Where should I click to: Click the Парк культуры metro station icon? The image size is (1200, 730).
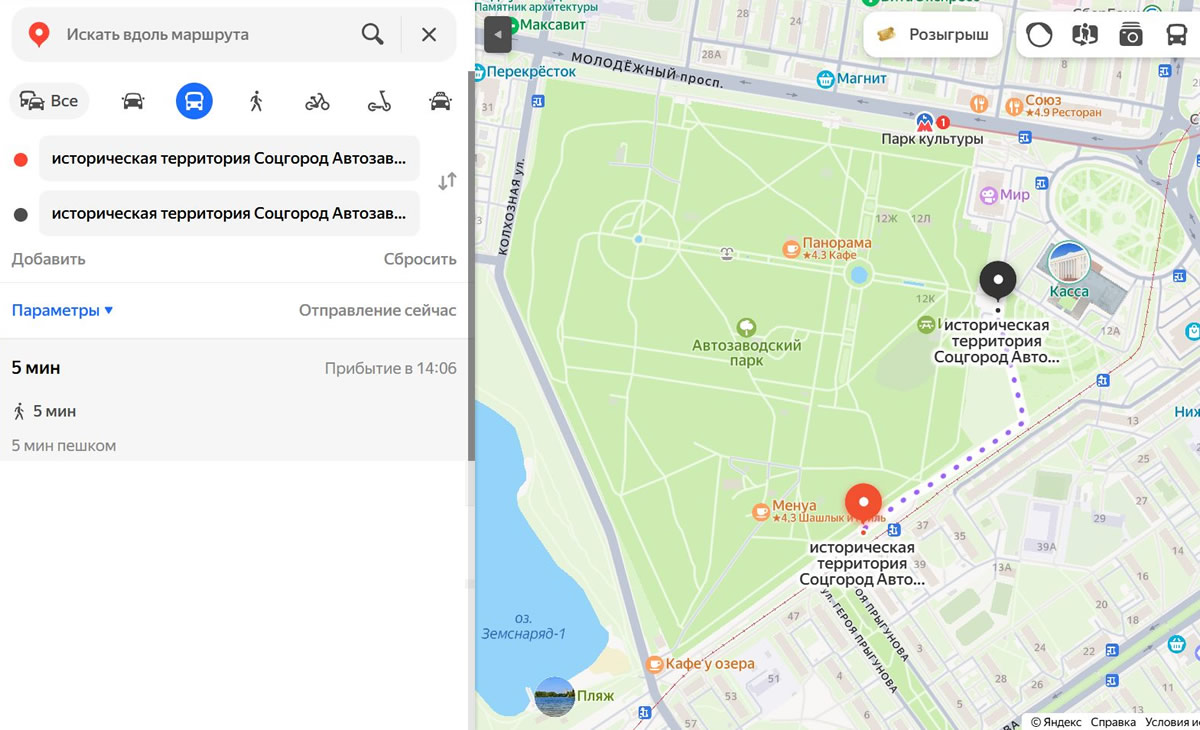point(926,122)
